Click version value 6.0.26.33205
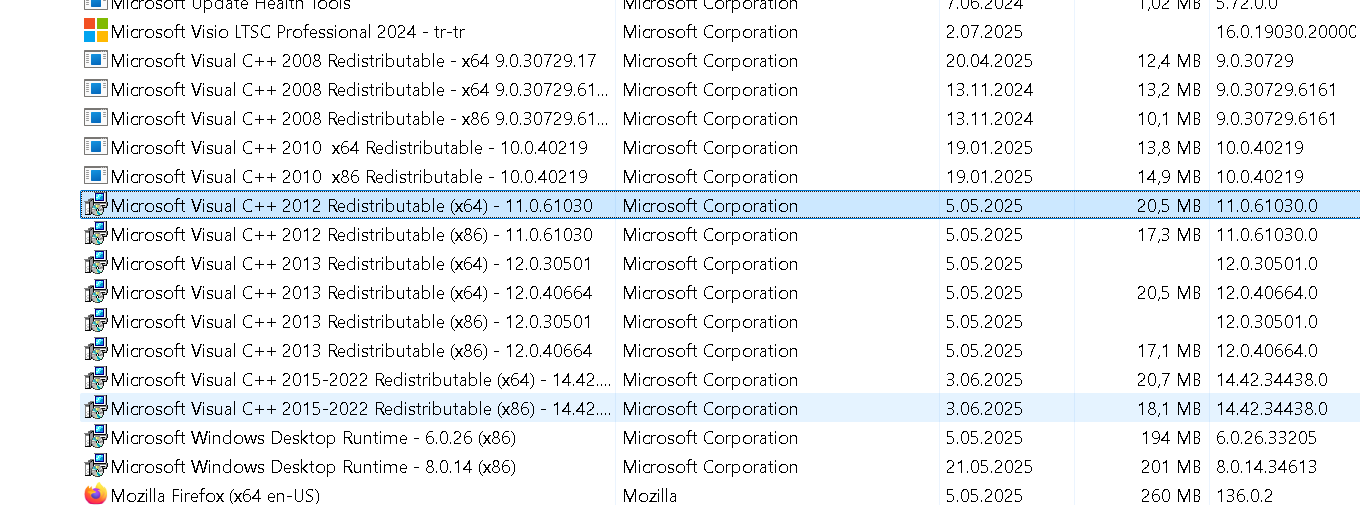Image resolution: width=1360 pixels, height=505 pixels. 1266,438
